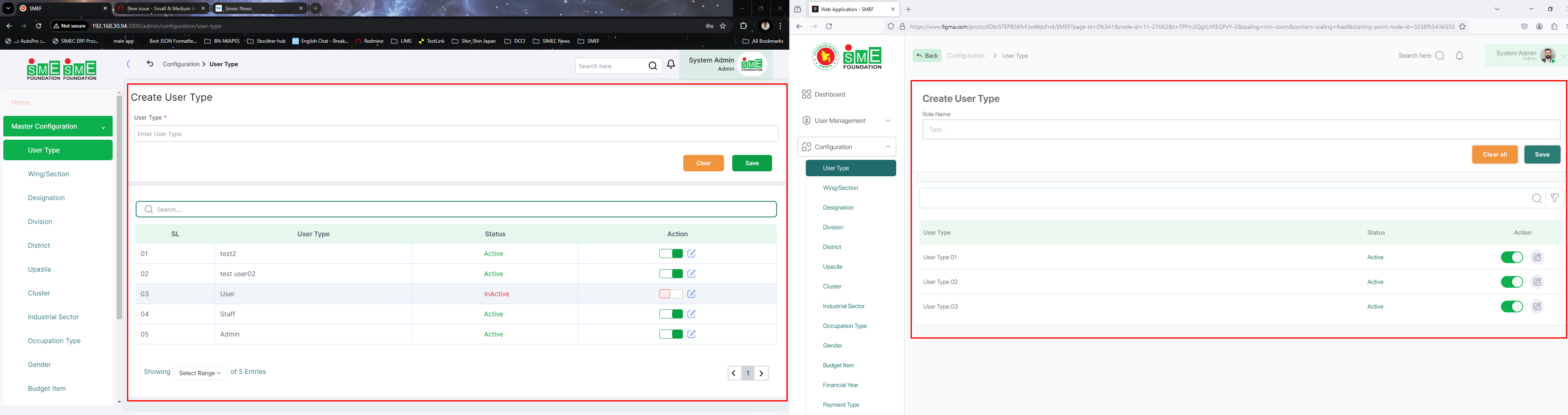Expand the Master Configuration sidebar menu
This screenshot has height=415, width=1568.
[58, 127]
